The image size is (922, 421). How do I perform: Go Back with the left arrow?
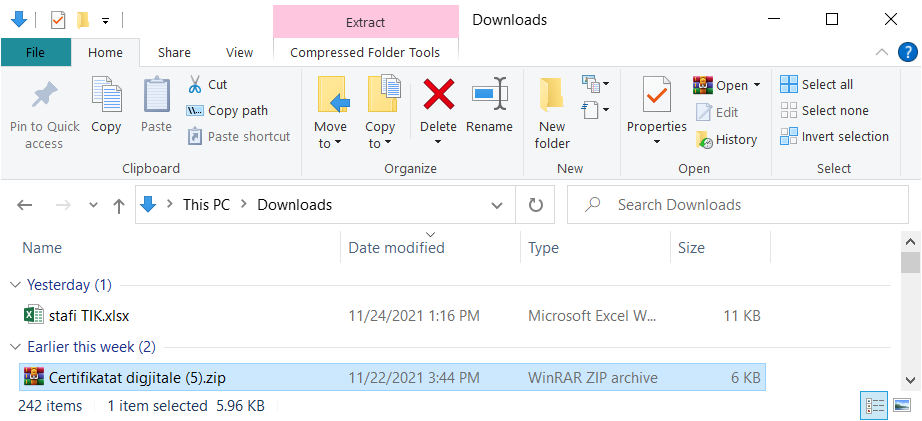point(24,205)
